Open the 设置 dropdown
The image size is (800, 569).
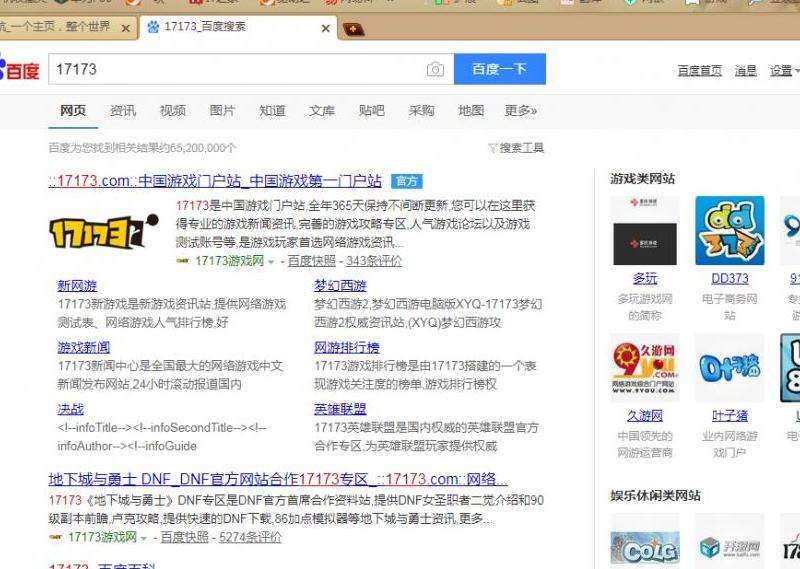[x=784, y=71]
